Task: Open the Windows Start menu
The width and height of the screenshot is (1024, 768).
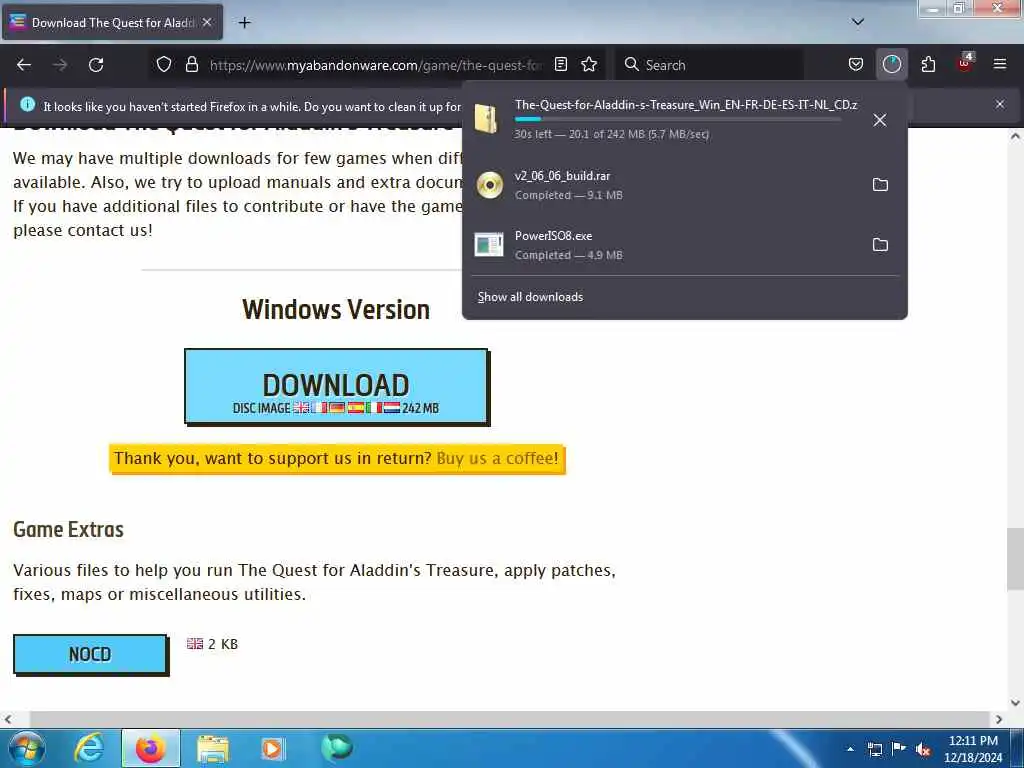Action: [x=25, y=748]
